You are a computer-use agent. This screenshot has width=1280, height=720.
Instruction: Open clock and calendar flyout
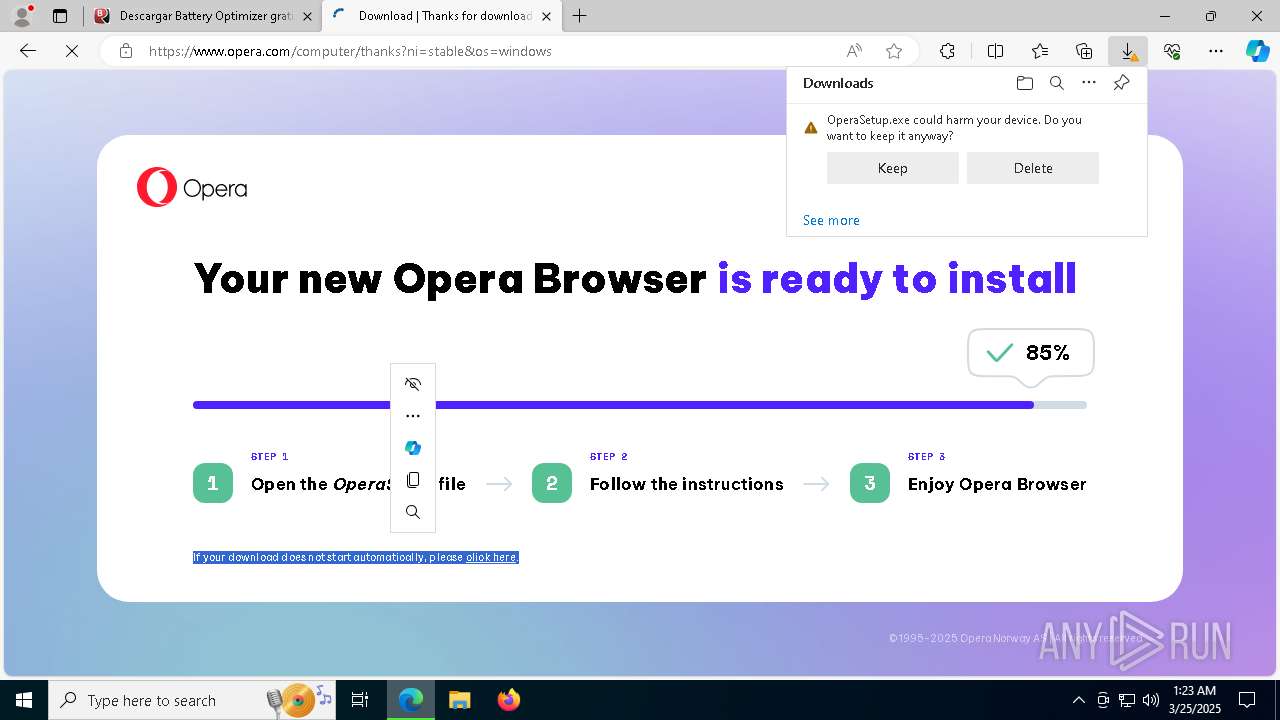coord(1195,700)
